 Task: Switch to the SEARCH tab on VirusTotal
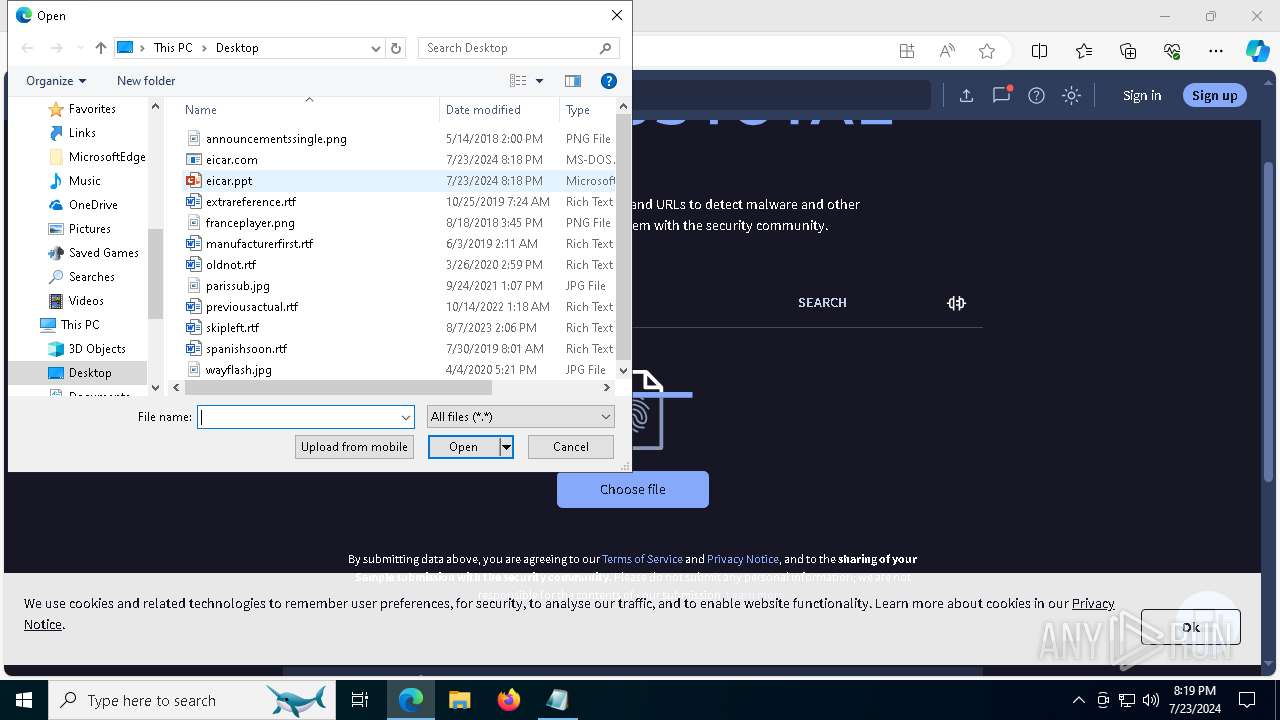822,303
